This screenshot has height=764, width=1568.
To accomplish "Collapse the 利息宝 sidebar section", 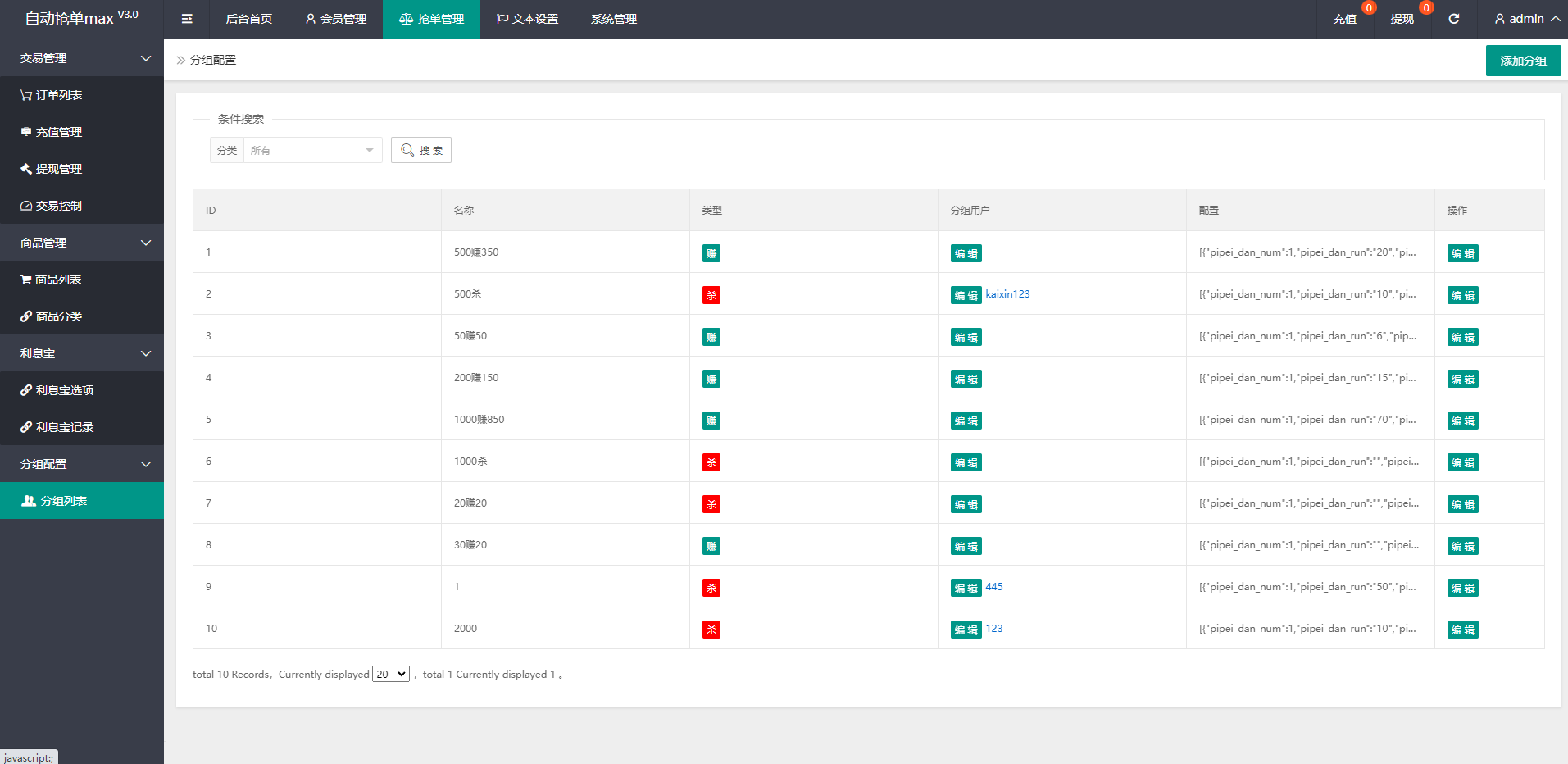I will coord(82,353).
